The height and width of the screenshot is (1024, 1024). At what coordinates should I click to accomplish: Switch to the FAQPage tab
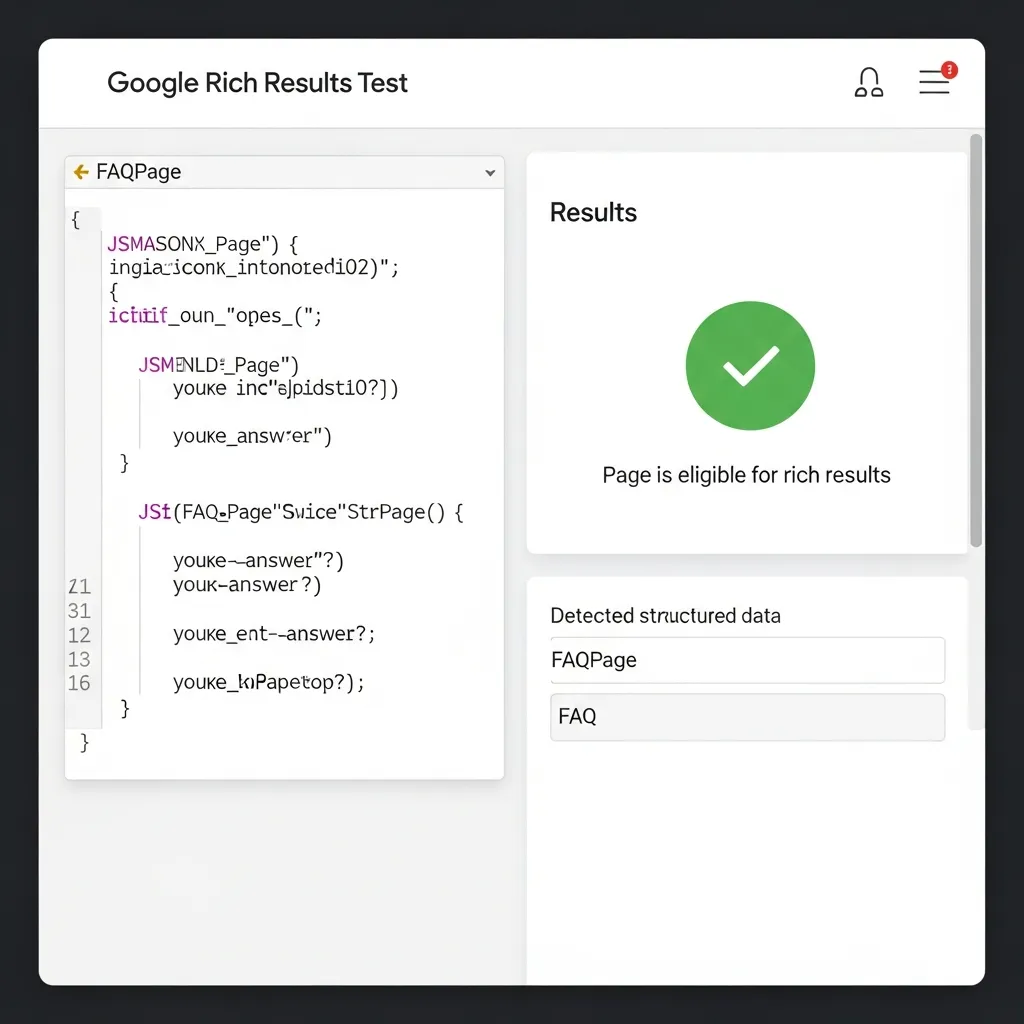tap(138, 171)
